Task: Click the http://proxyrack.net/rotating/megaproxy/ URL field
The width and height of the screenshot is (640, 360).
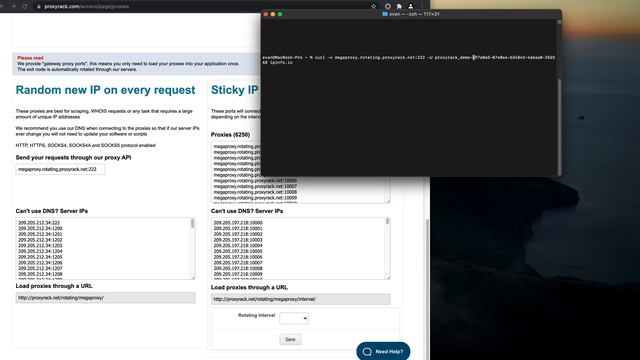Action: tap(105, 298)
